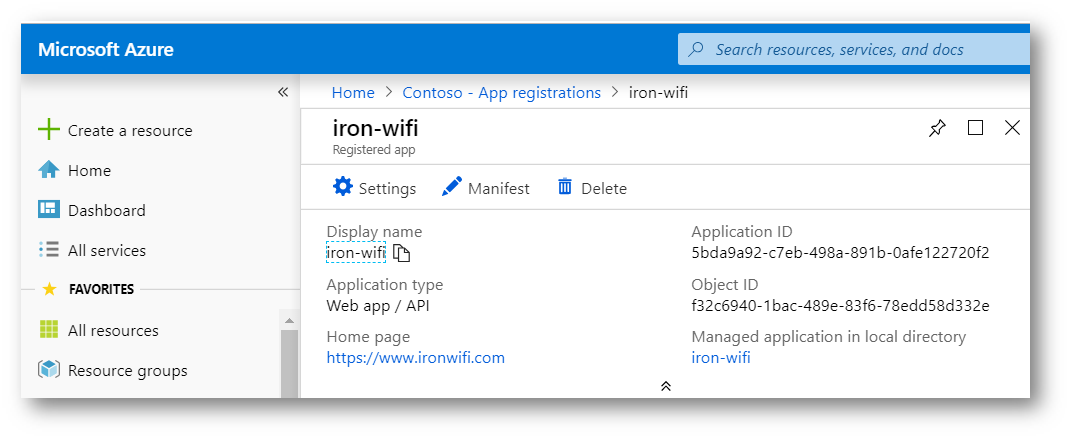This screenshot has height=440, width=1072.
Task: Click scrollbar up arrow in favorites list
Action: point(289,320)
